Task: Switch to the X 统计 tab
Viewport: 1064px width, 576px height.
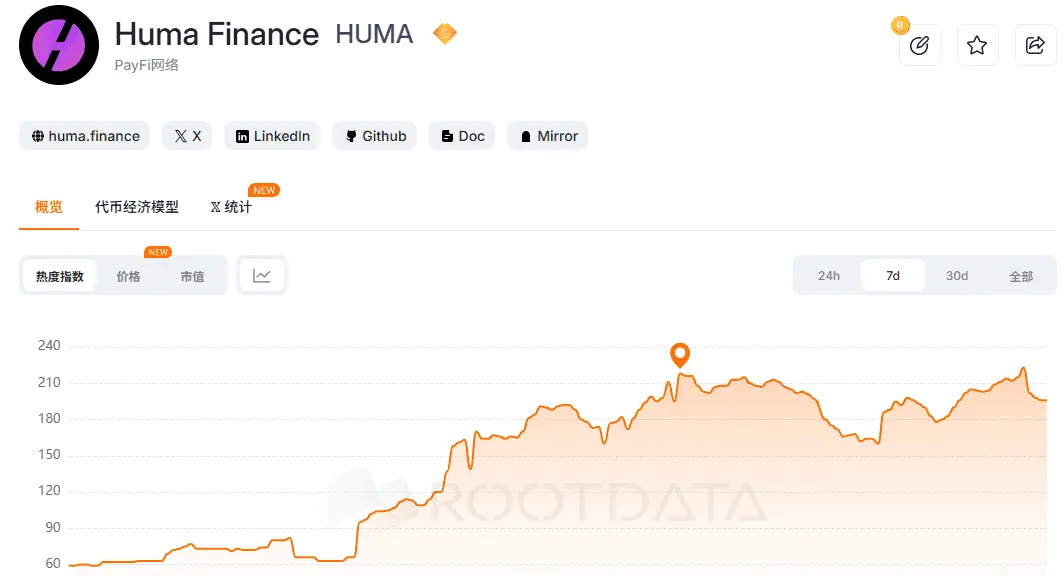Action: [231, 207]
